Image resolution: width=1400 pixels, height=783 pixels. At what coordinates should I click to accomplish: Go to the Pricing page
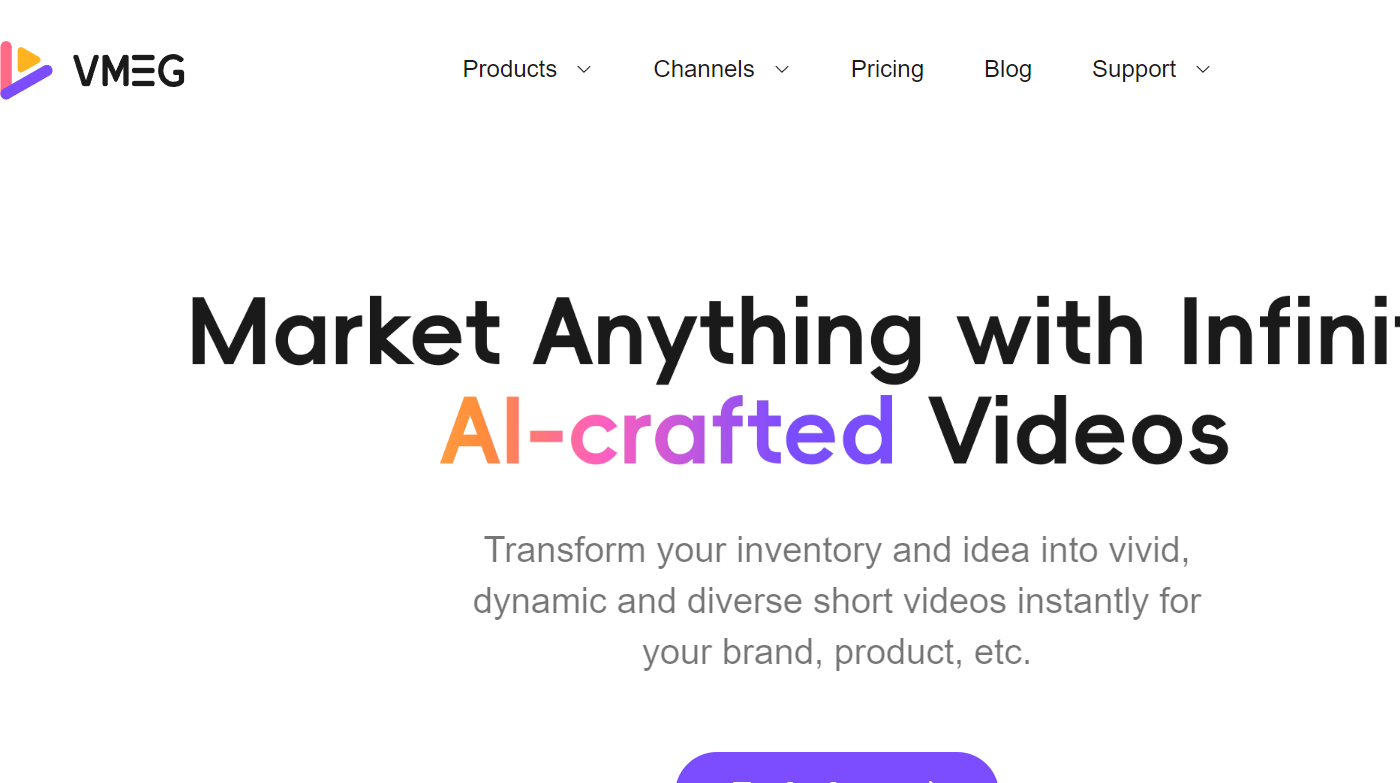pyautogui.click(x=887, y=69)
